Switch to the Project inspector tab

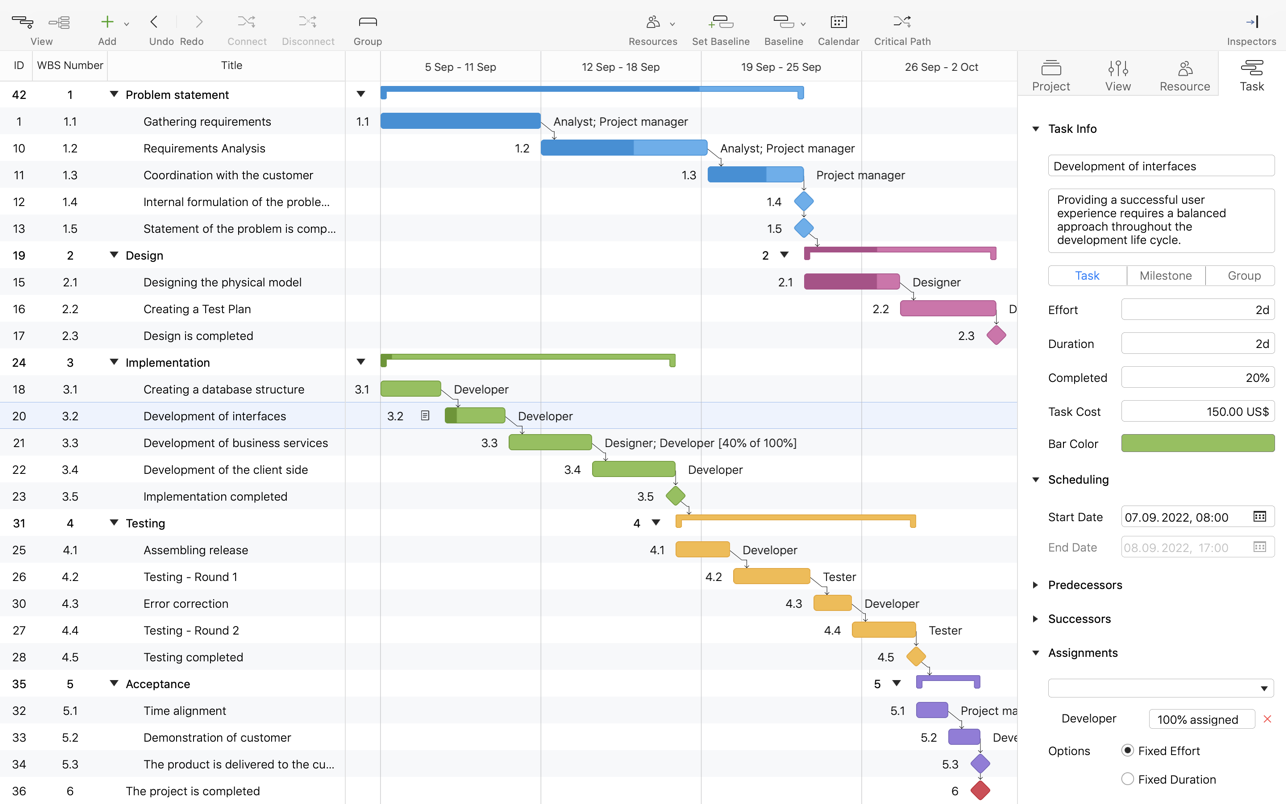[x=1051, y=75]
